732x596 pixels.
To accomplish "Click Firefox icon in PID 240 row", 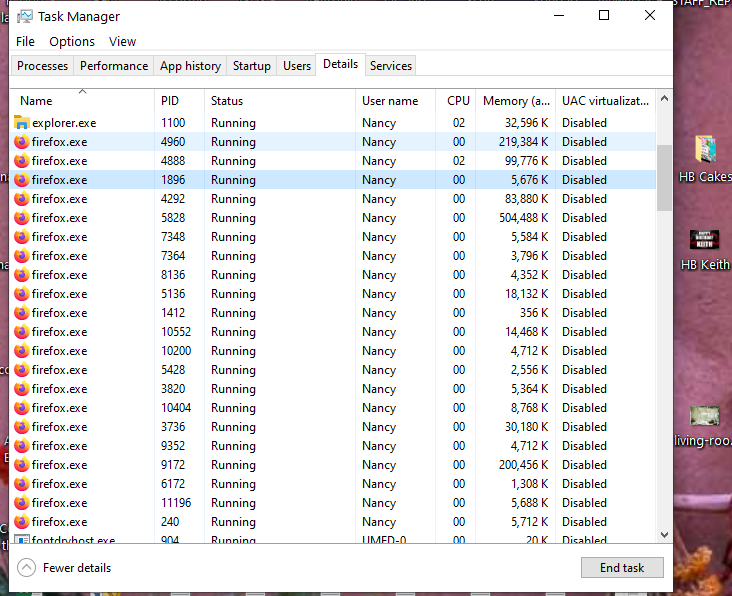I will pos(22,522).
